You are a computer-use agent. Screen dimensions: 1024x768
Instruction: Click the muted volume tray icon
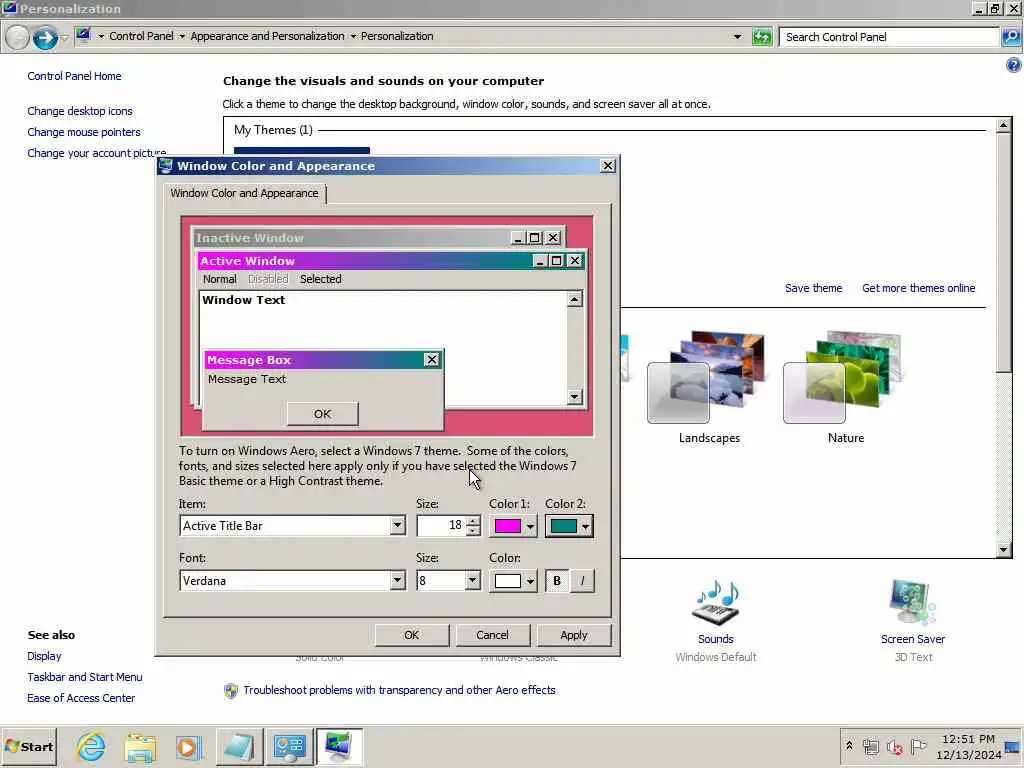pyautogui.click(x=895, y=746)
